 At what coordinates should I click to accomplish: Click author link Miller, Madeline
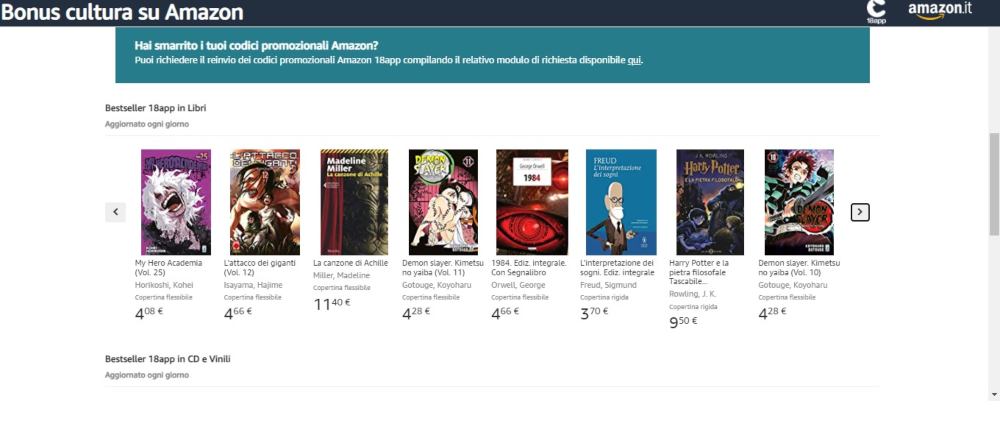[x=341, y=276]
